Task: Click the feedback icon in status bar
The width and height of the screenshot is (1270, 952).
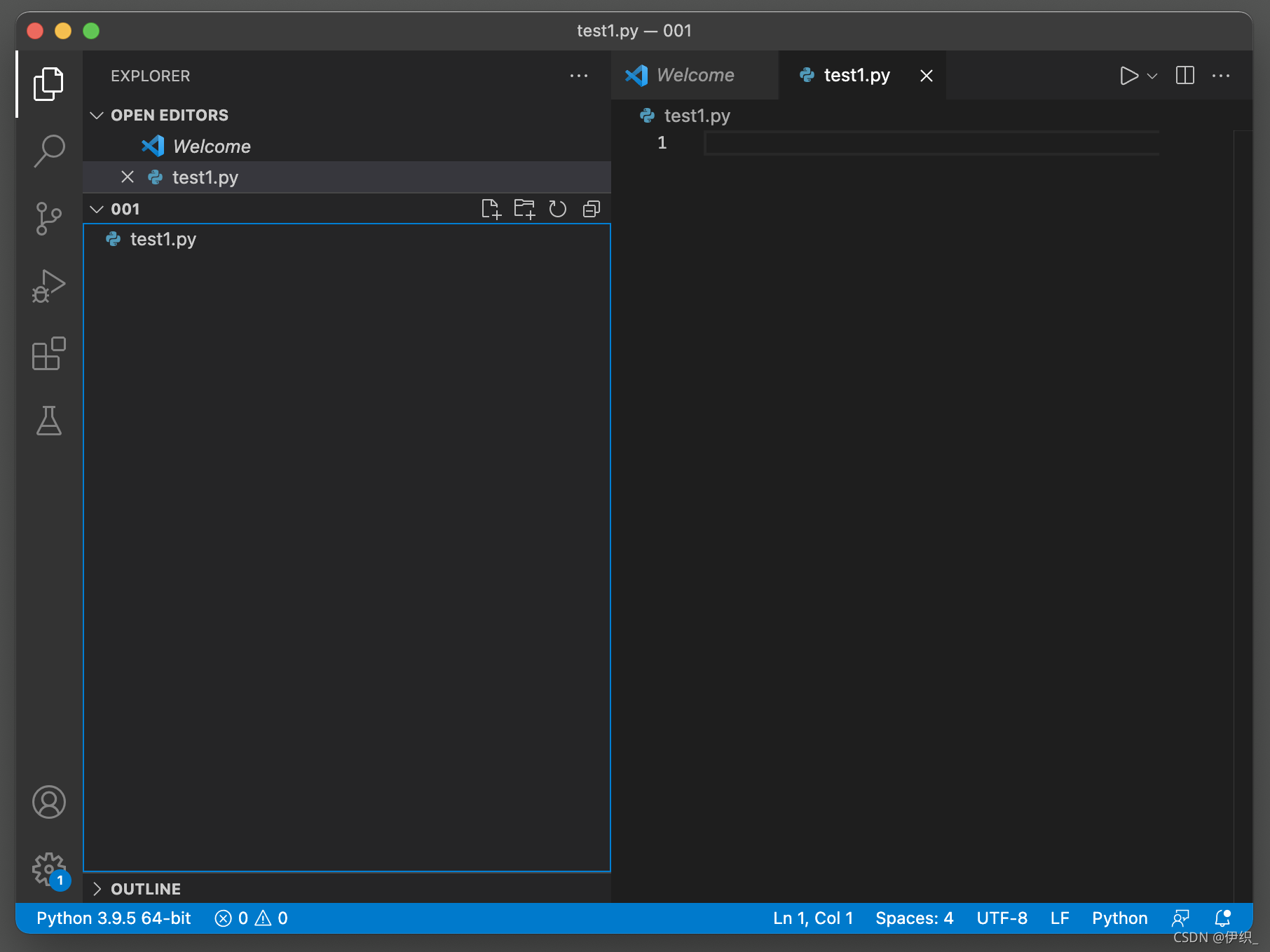Action: (1181, 918)
